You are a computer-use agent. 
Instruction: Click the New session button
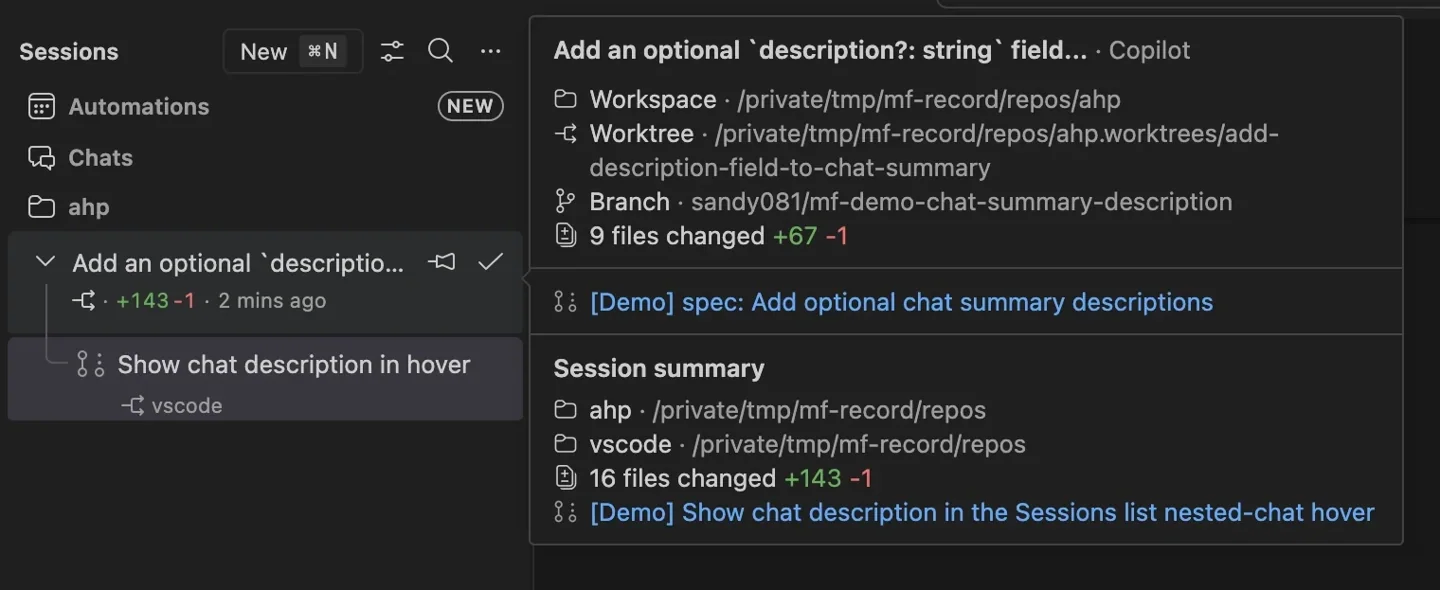pos(293,51)
